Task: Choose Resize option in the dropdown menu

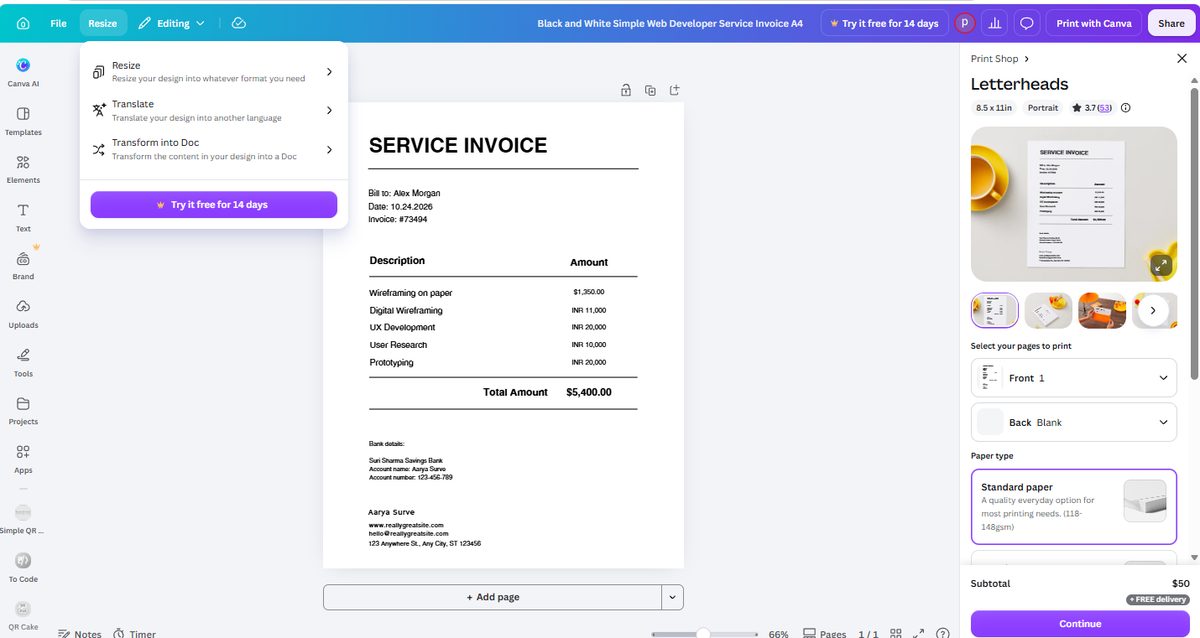Action: [213, 72]
